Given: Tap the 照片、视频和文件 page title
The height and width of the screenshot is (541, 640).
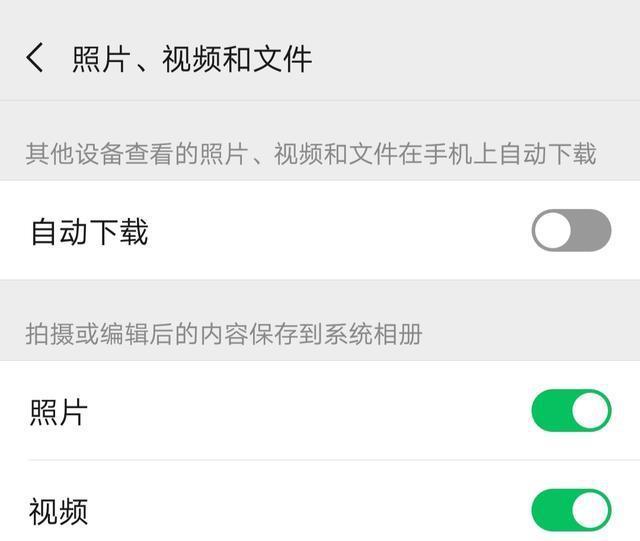Looking at the screenshot, I should pyautogui.click(x=192, y=59).
